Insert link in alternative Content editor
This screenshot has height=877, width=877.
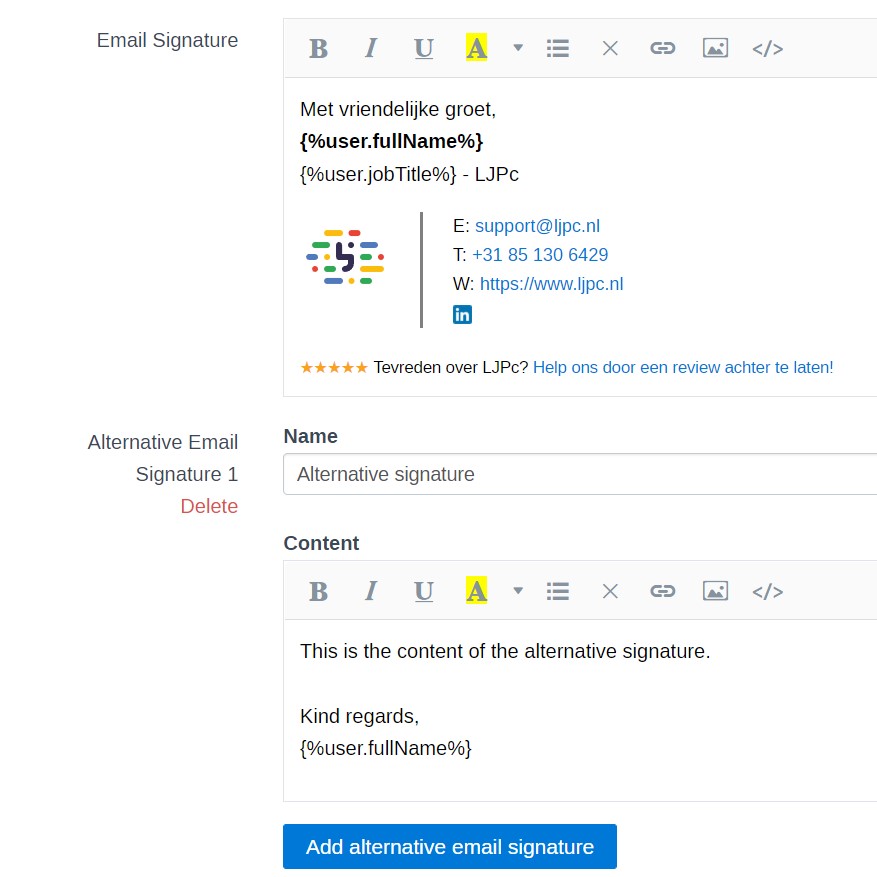662,591
